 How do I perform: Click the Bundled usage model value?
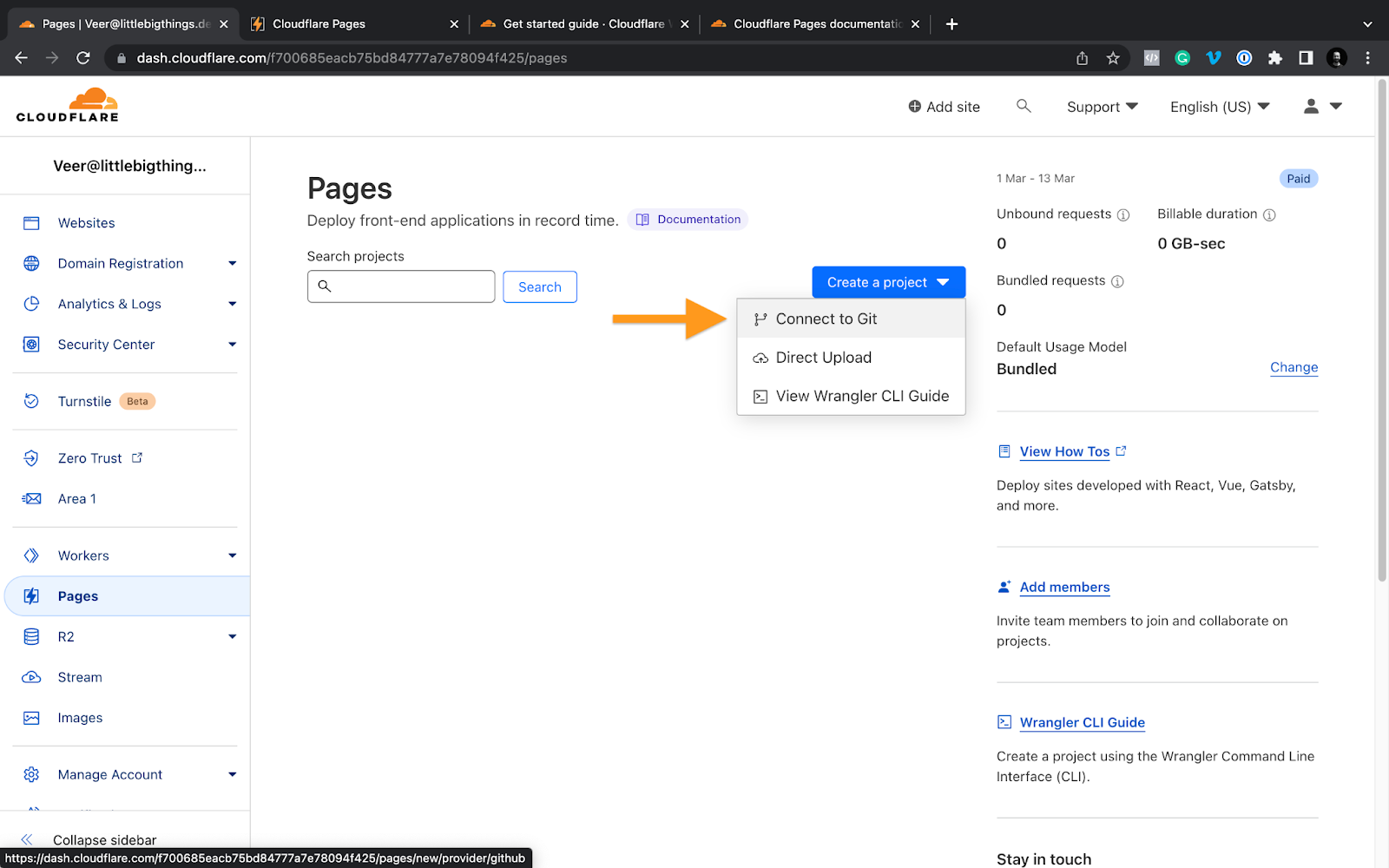tap(1026, 369)
